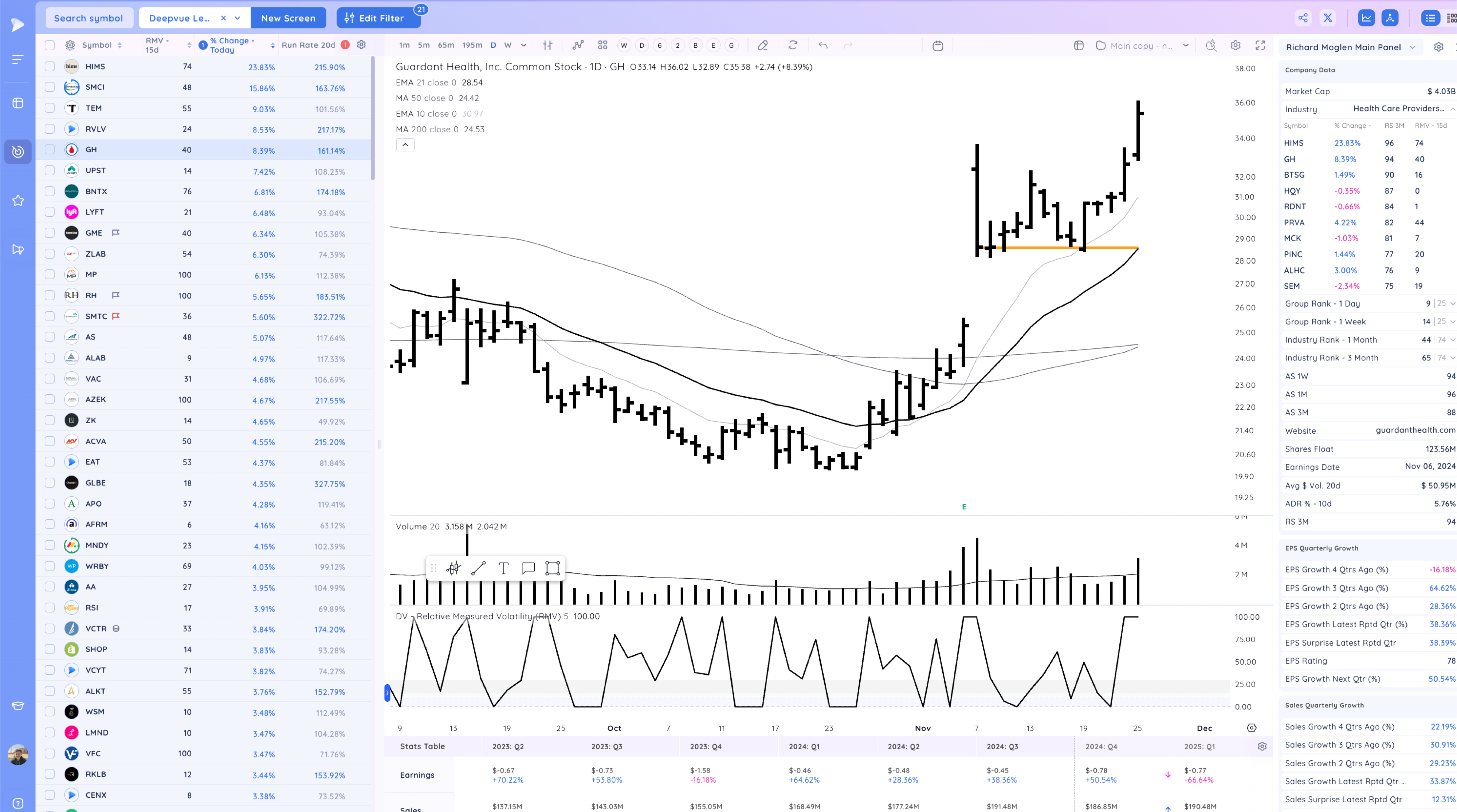Toggle fullscreen chart view icon

[x=1260, y=45]
